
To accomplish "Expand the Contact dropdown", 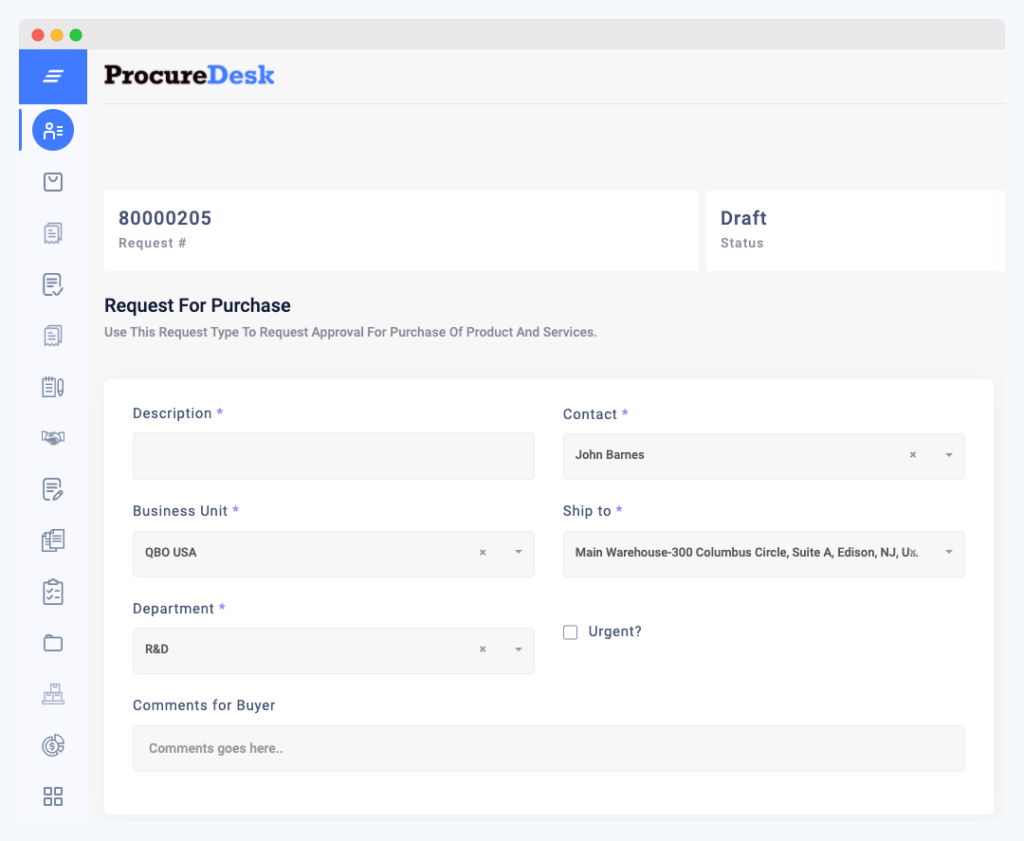I will pyautogui.click(x=947, y=455).
